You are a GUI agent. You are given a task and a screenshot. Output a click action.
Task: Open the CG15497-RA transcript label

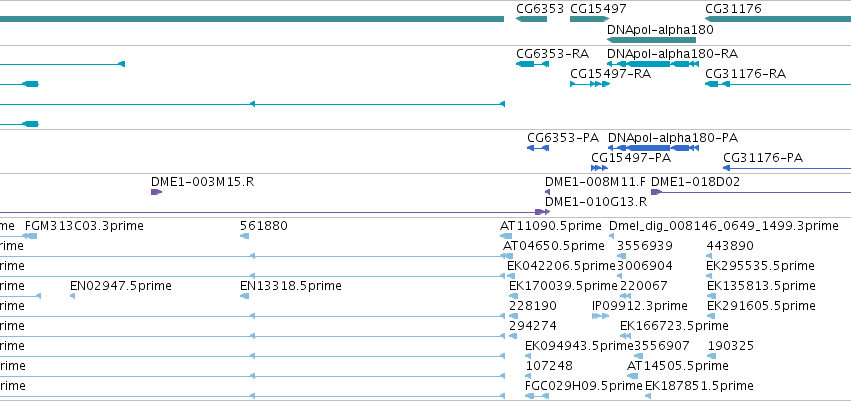(x=610, y=74)
